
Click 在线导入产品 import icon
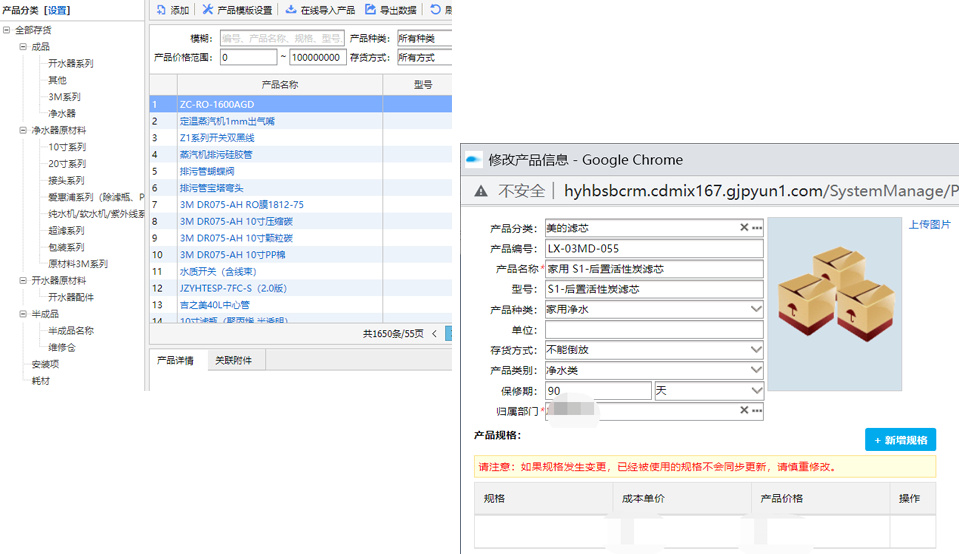point(291,10)
